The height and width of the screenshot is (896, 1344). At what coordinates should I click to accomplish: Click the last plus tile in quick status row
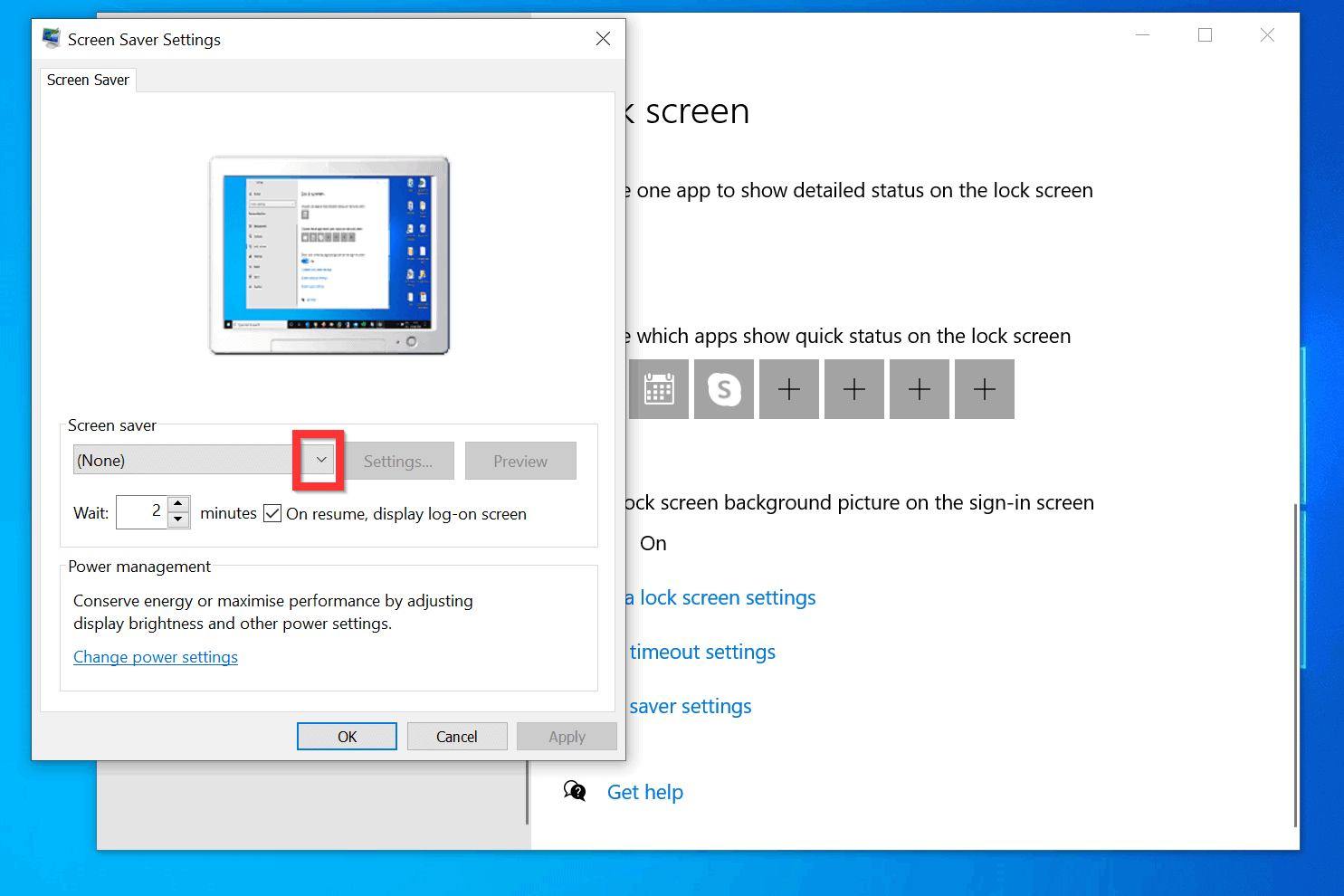[984, 389]
